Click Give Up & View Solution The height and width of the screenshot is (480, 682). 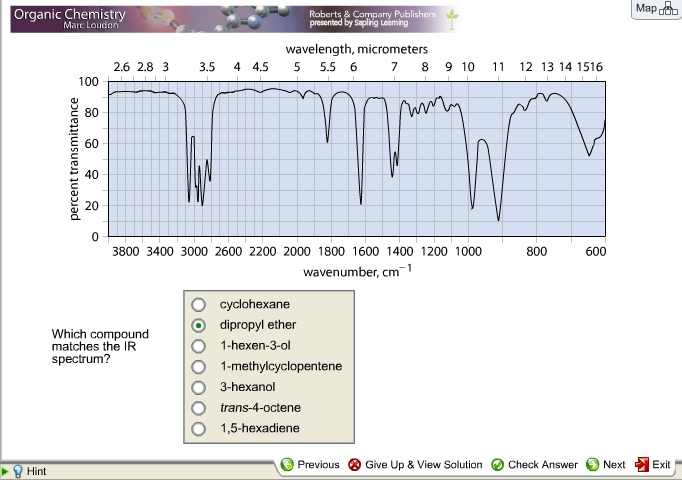tap(424, 465)
